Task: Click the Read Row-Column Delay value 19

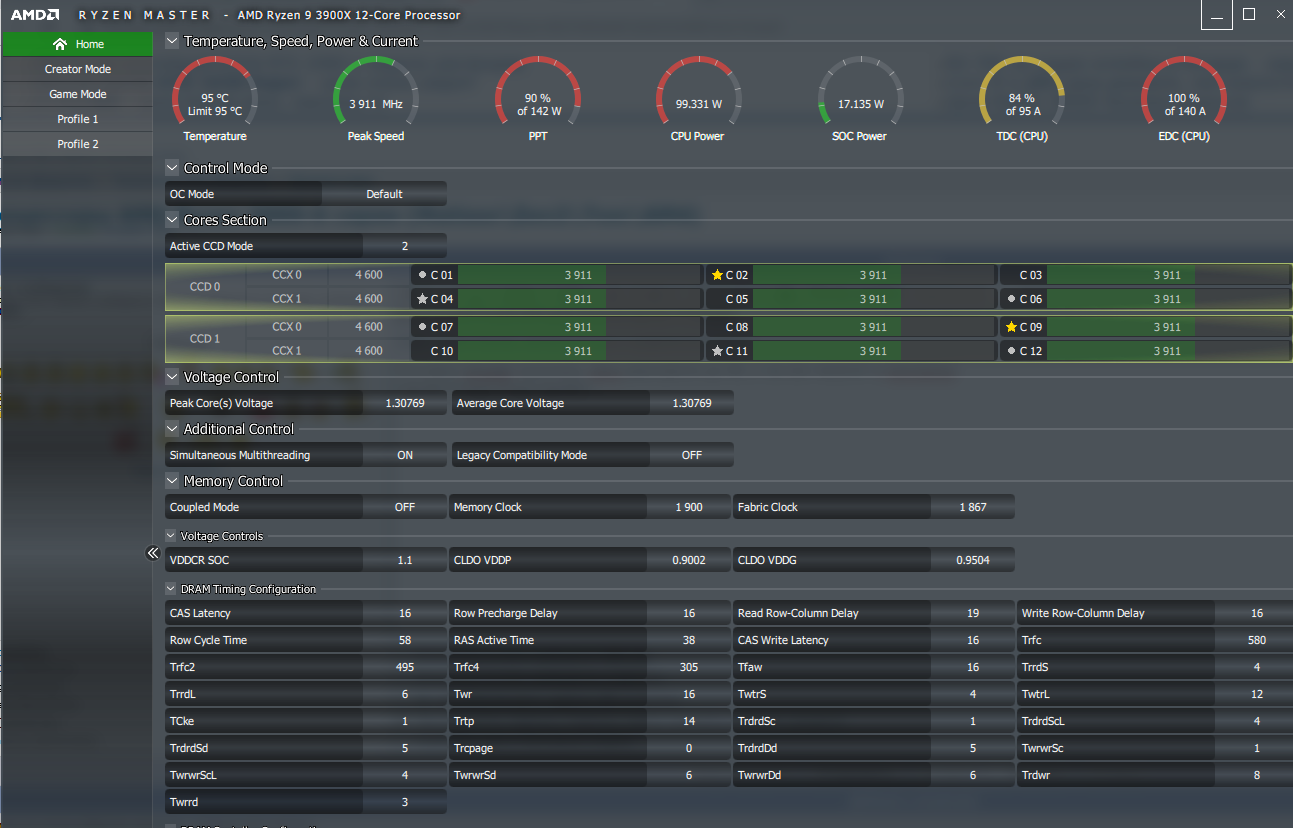Action: (x=973, y=613)
